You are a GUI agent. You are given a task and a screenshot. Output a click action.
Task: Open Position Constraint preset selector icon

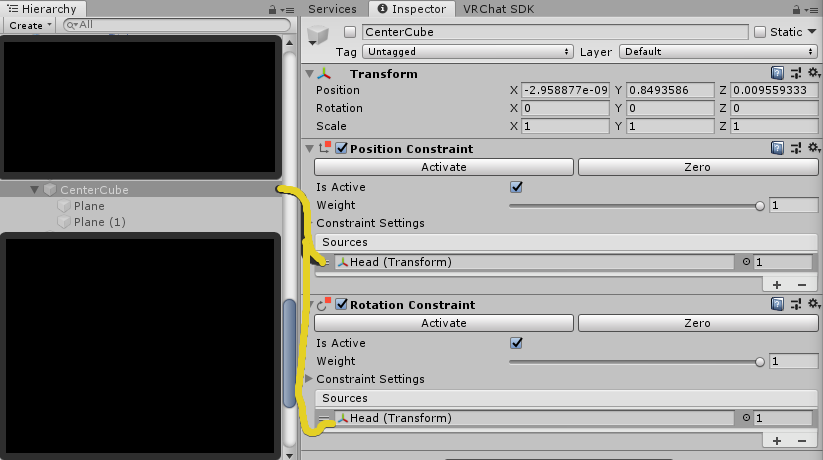pos(796,148)
